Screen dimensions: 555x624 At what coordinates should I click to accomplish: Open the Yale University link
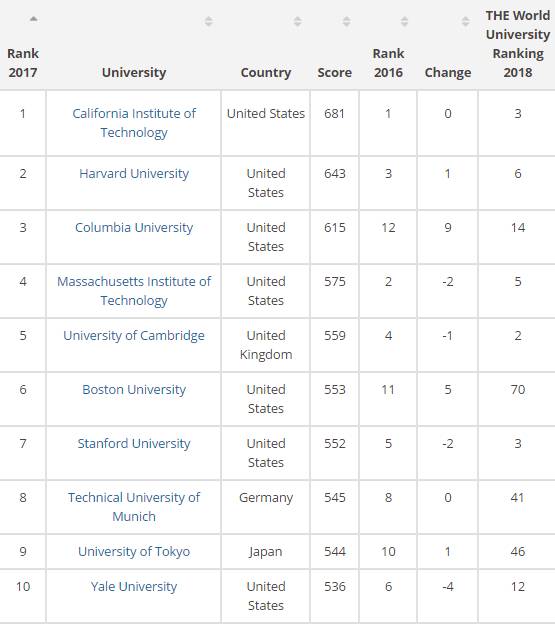(x=134, y=587)
